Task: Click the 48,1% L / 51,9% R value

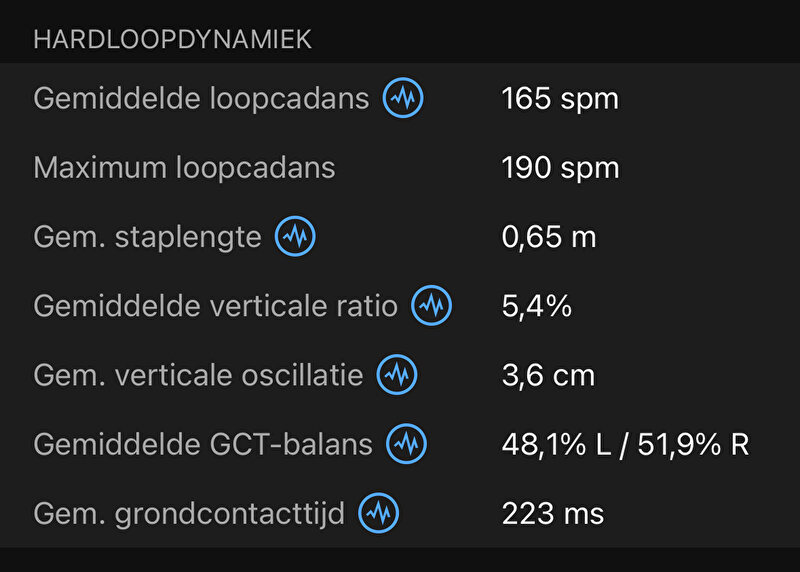Action: 626,444
